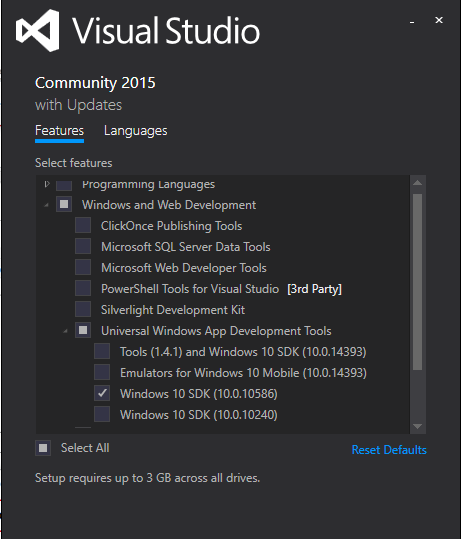Check ClickOnce Publishing Tools
The width and height of the screenshot is (461, 539).
(x=83, y=226)
